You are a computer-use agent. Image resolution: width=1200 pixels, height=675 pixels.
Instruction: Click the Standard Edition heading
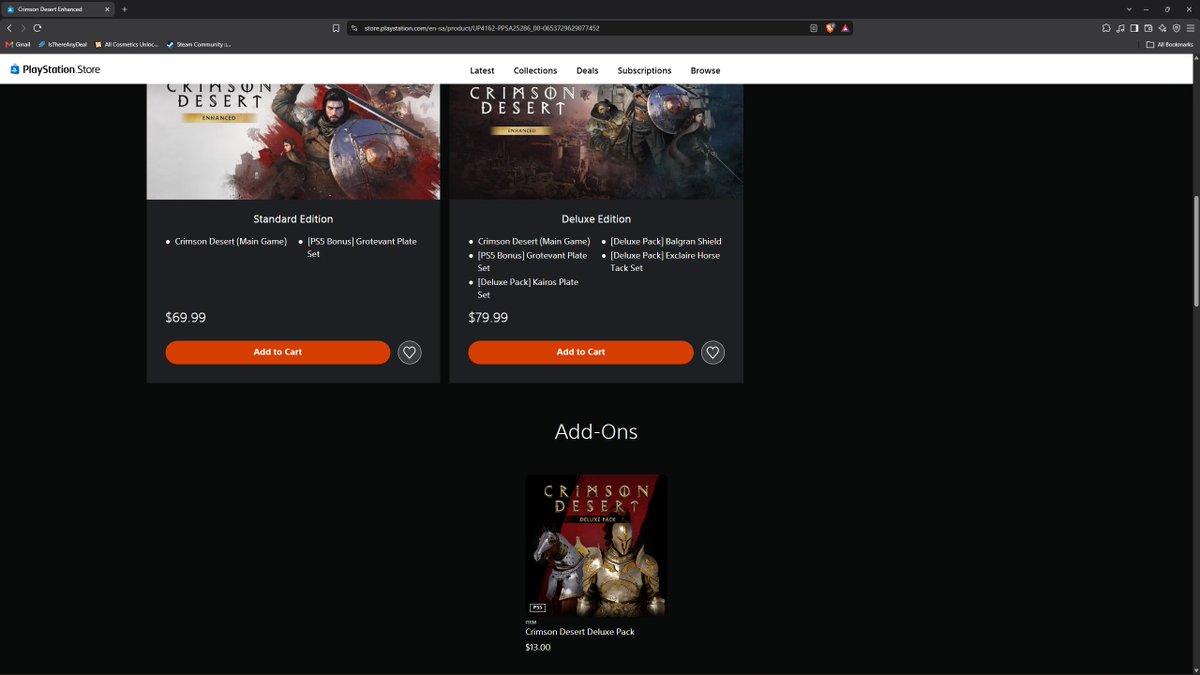coord(293,219)
